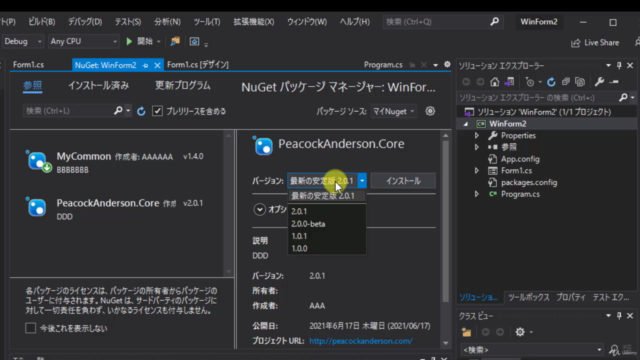
Task: Click the green Start debugging play icon
Action: (129, 41)
